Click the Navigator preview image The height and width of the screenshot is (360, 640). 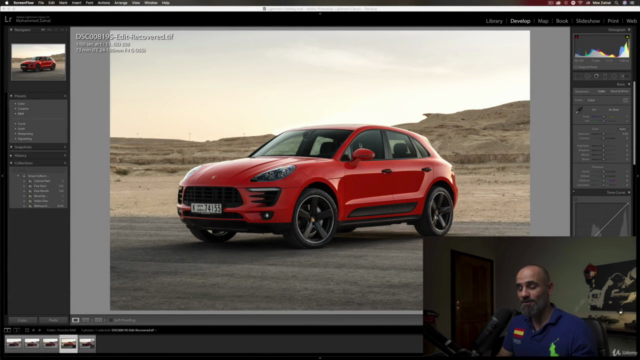[x=38, y=62]
